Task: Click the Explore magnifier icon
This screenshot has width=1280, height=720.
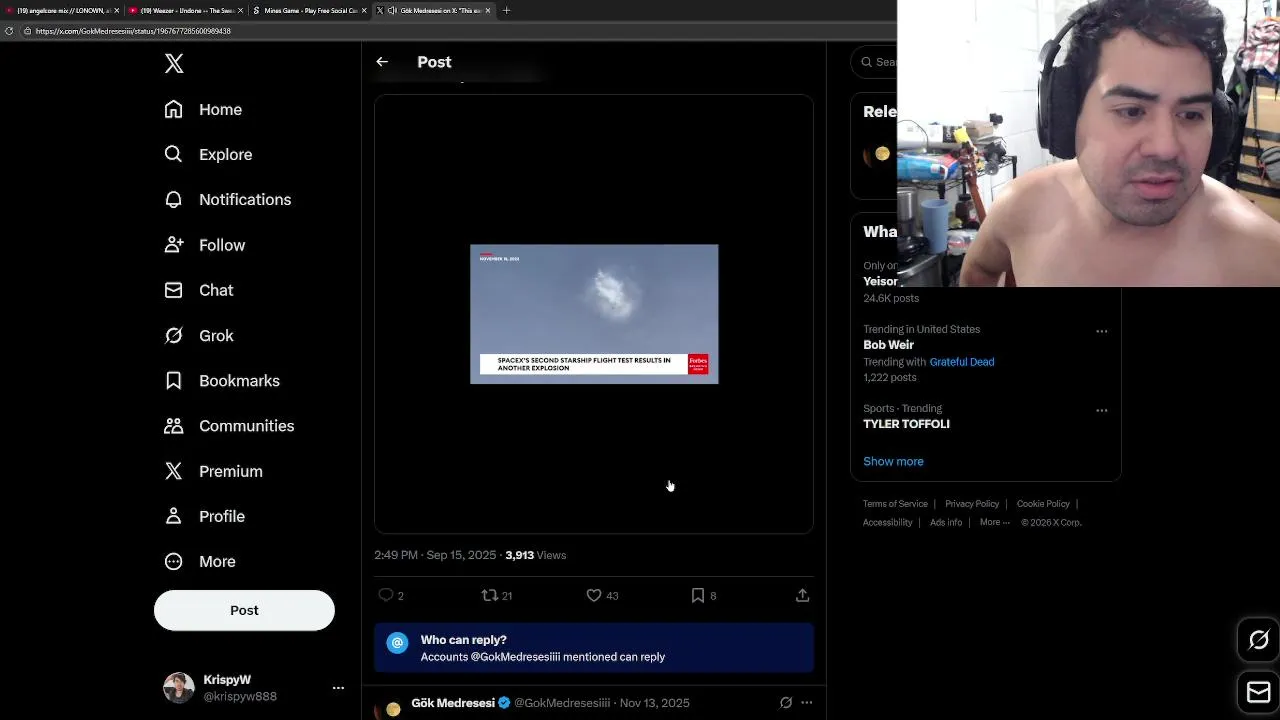Action: (174, 154)
